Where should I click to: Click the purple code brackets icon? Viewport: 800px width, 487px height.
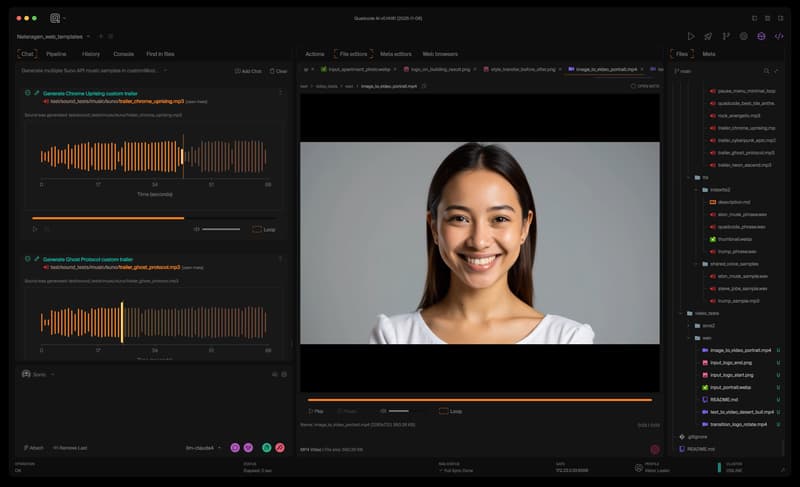pos(779,36)
